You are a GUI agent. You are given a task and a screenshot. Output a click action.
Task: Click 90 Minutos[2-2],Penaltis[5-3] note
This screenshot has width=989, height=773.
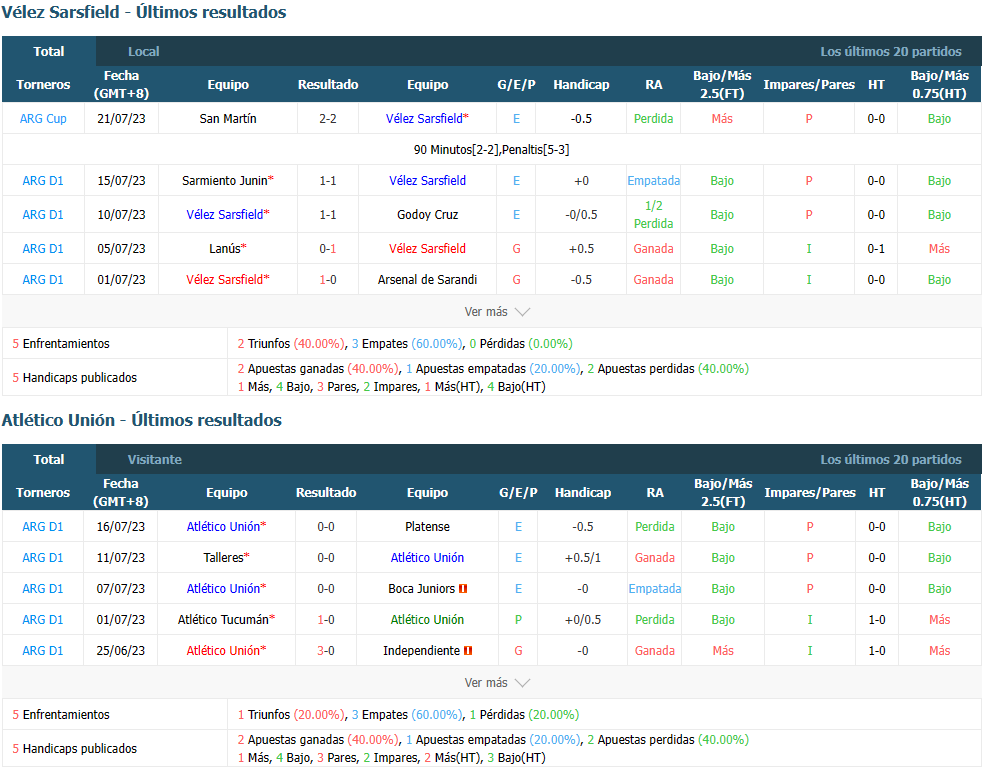pos(491,150)
